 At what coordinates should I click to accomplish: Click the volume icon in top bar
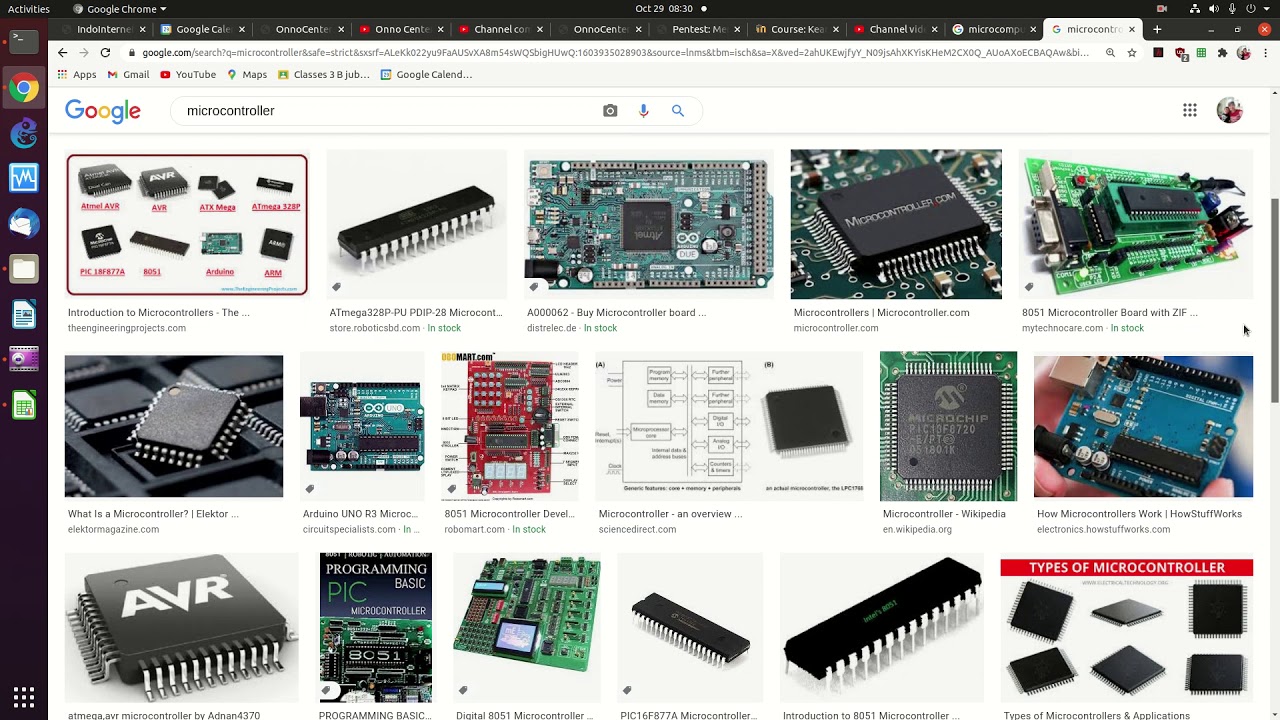click(x=1214, y=9)
